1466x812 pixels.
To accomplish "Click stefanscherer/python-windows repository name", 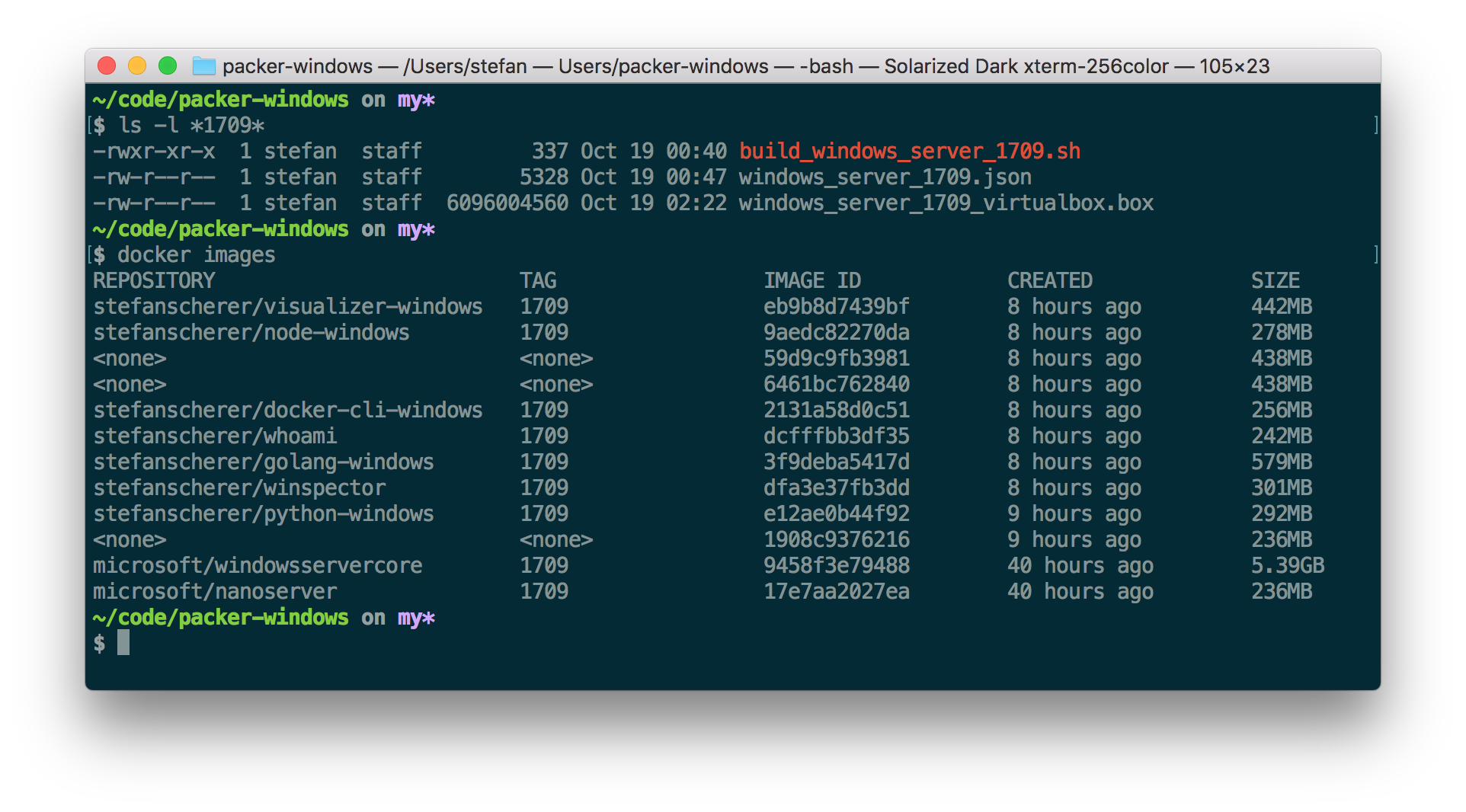I will coord(264,514).
